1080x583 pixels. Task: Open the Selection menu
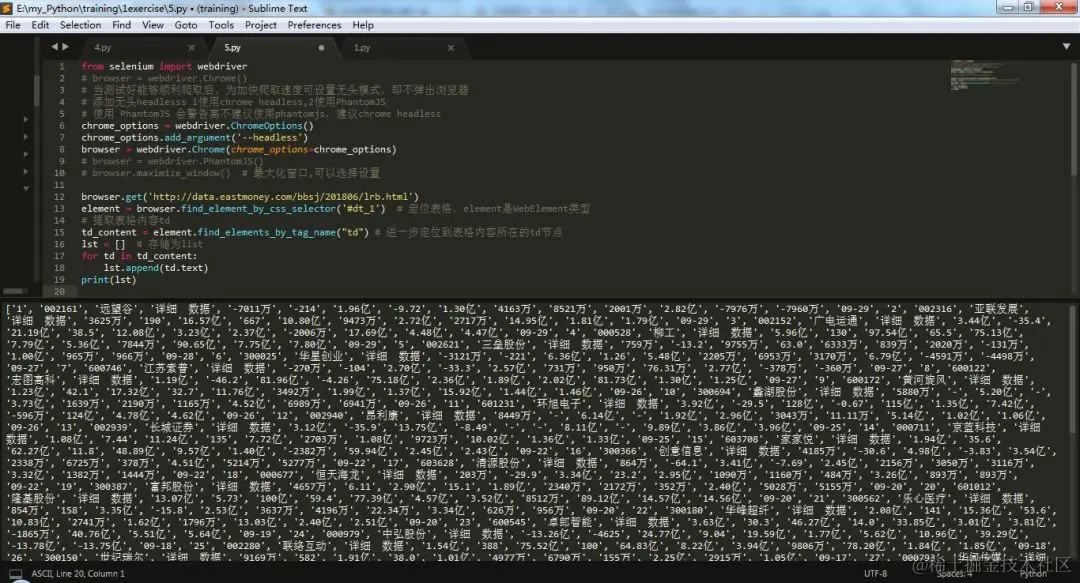[x=80, y=25]
